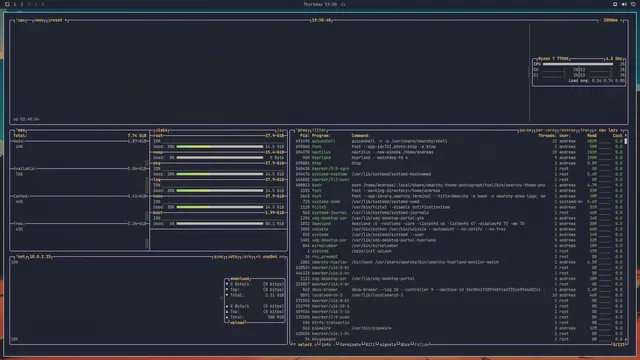Screen dimensions: 640x360
Task: Switch to workspace 1 in top bar
Action: click(15, 4)
